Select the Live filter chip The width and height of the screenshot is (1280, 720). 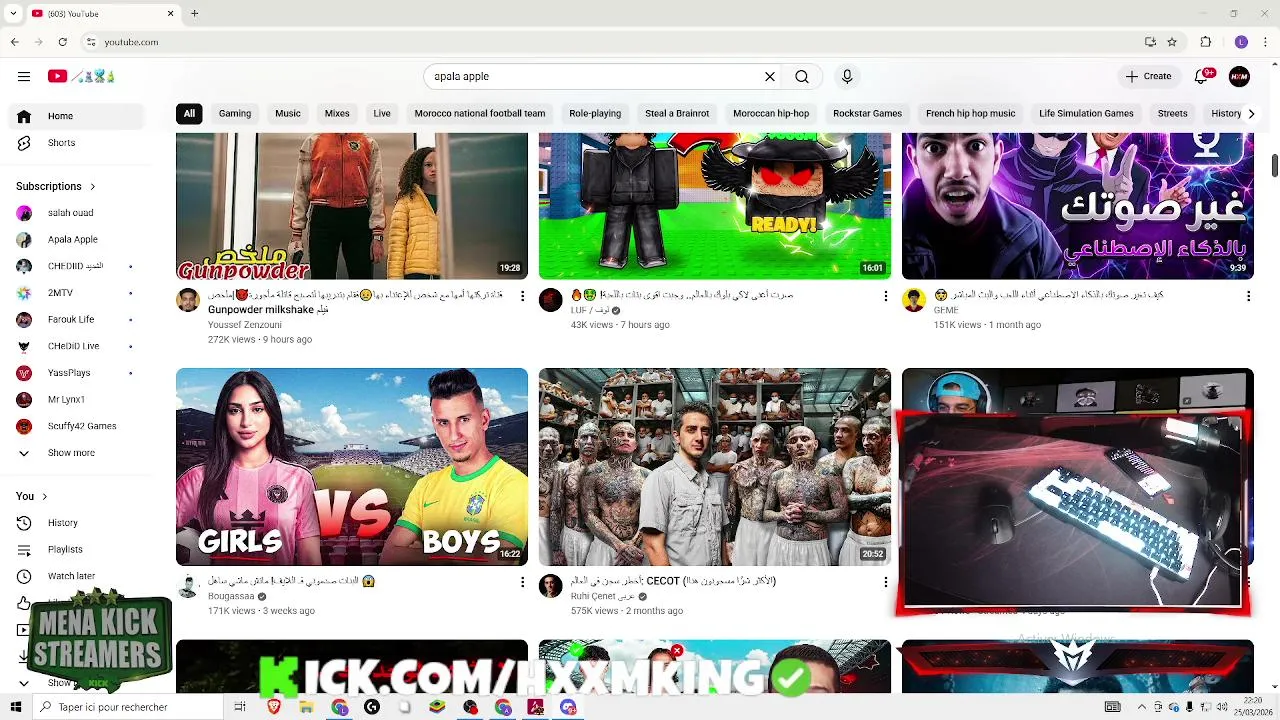click(x=382, y=114)
